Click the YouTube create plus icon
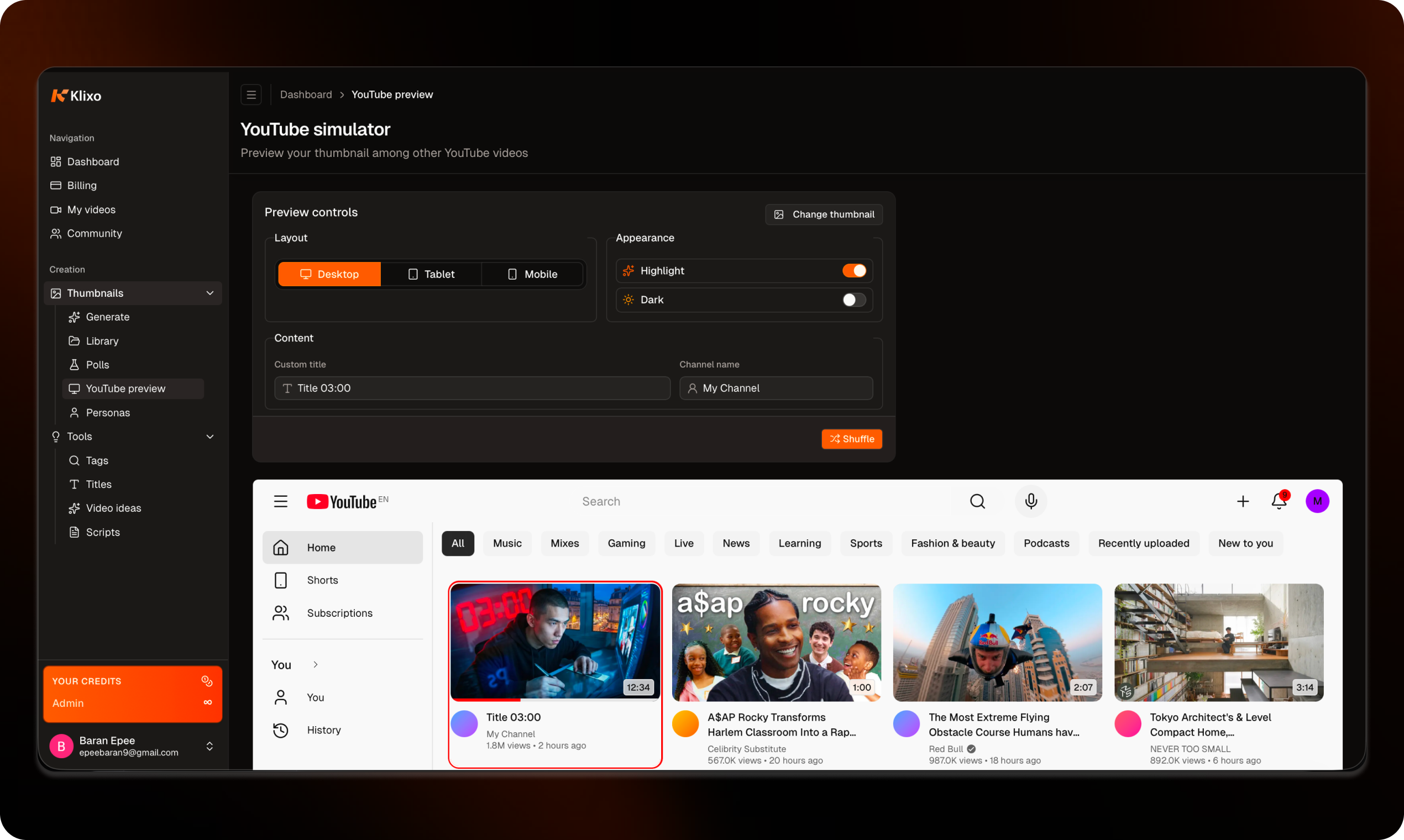This screenshot has width=1404, height=840. [x=1243, y=501]
